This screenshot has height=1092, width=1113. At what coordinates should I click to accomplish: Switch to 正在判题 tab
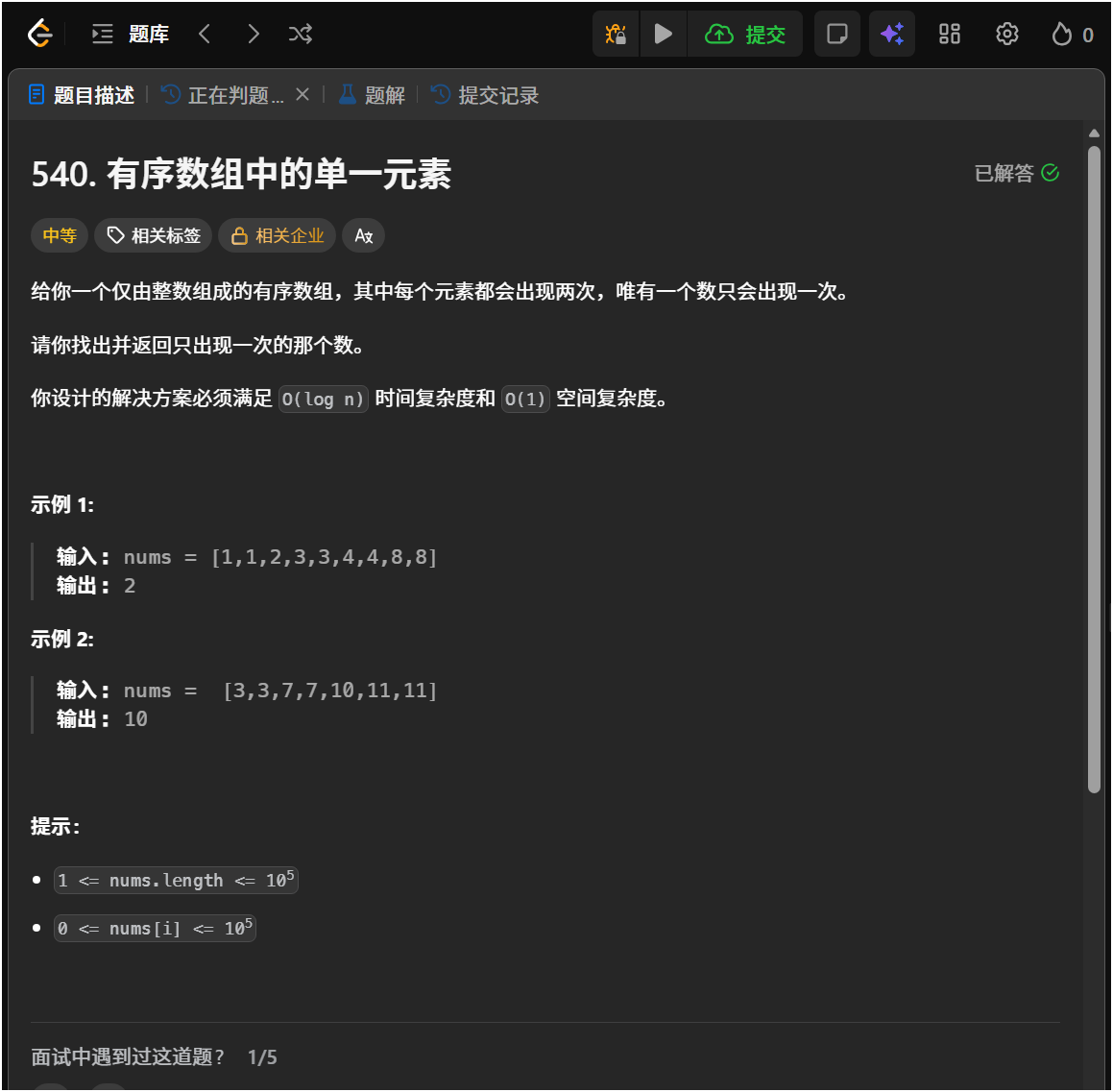222,94
